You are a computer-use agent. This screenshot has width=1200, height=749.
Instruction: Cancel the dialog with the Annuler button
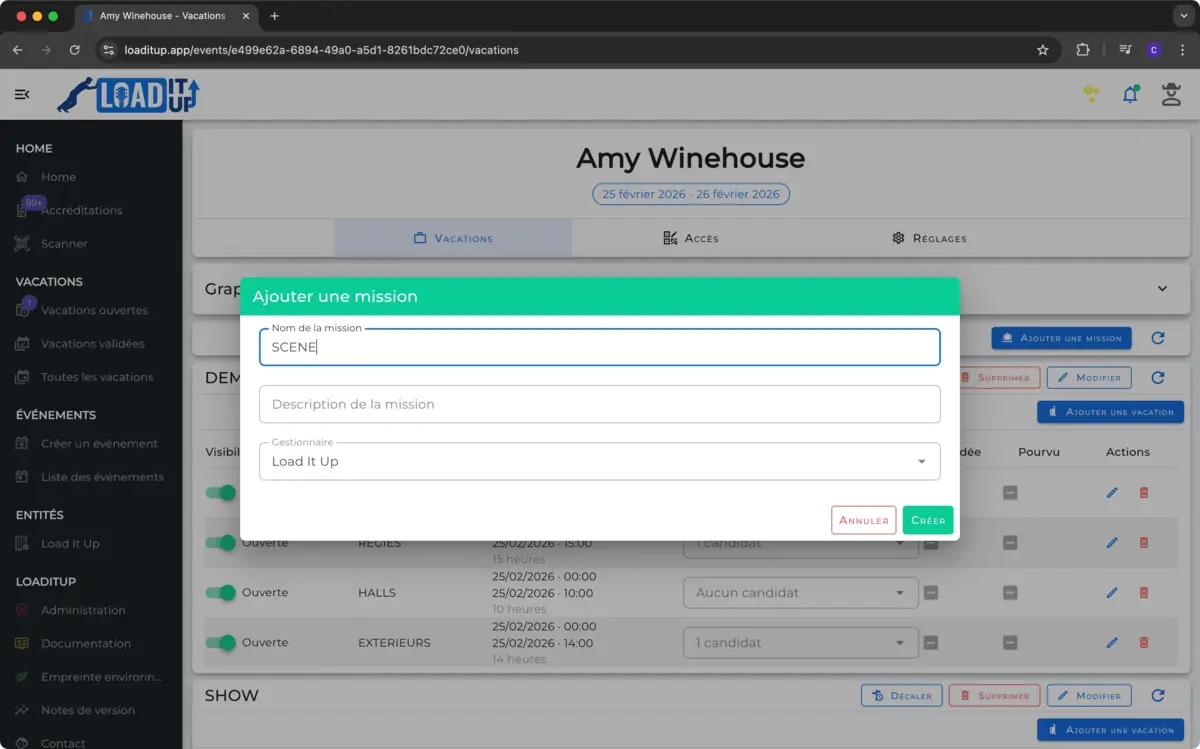(863, 520)
